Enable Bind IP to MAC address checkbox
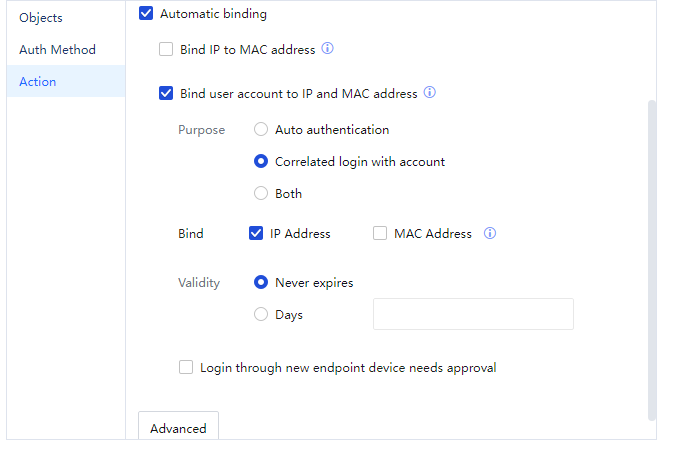This screenshot has height=453, width=685. [x=166, y=49]
